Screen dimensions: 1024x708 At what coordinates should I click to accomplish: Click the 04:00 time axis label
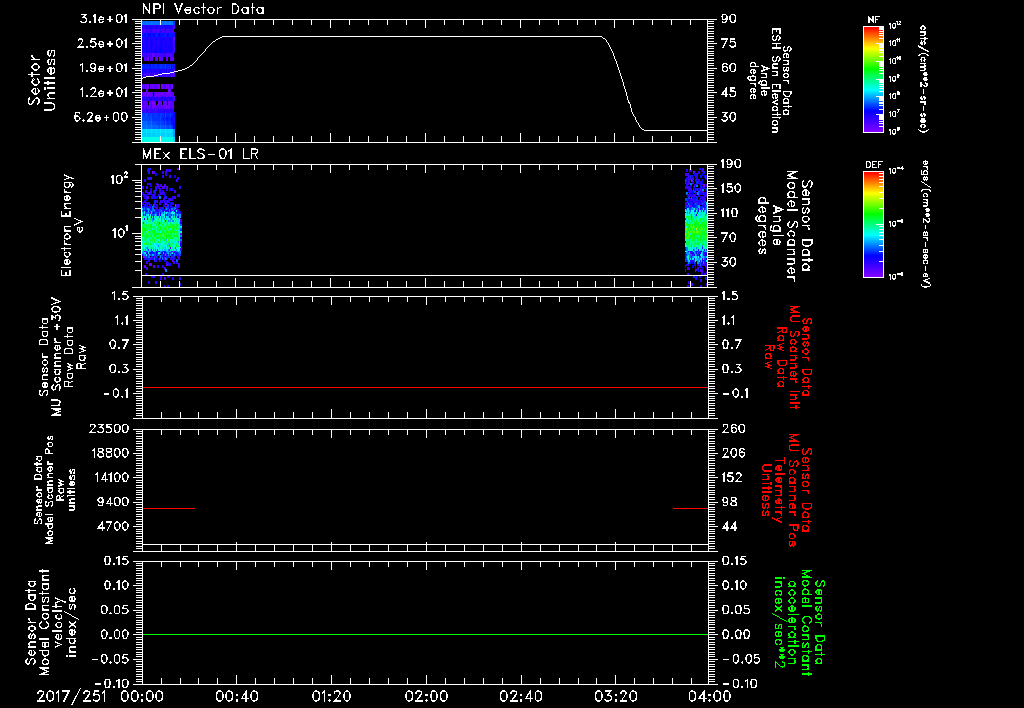[710, 696]
